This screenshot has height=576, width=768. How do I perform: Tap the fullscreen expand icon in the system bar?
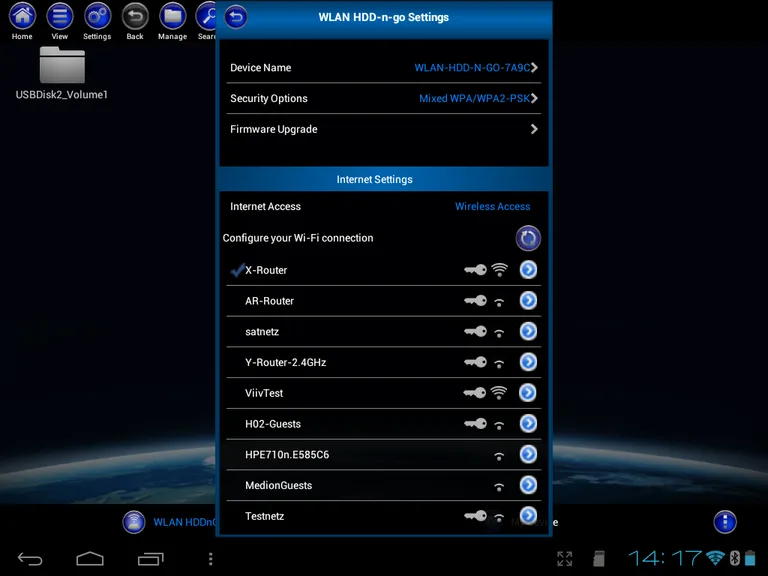click(565, 558)
